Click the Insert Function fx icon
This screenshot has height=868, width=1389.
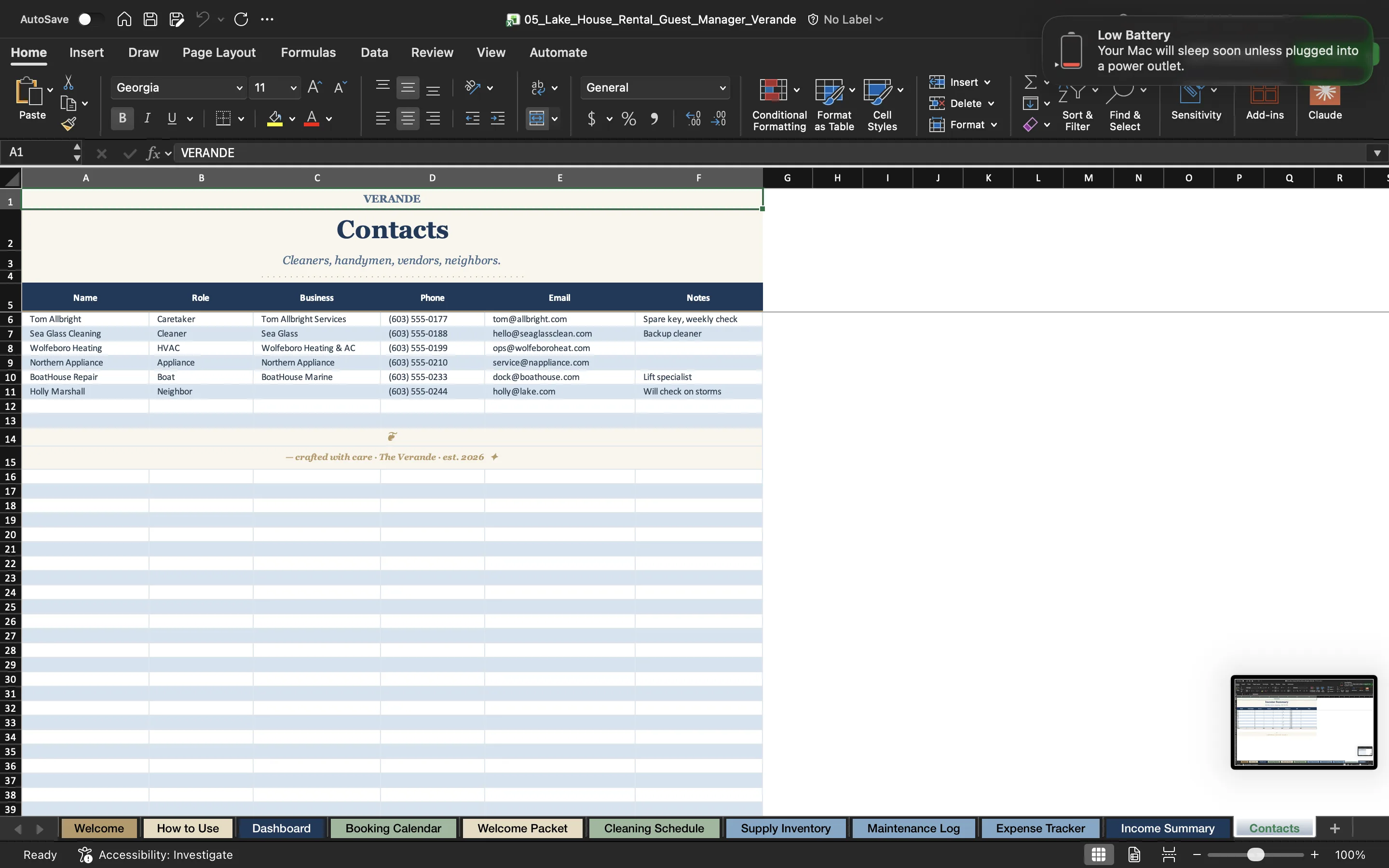tap(153, 153)
